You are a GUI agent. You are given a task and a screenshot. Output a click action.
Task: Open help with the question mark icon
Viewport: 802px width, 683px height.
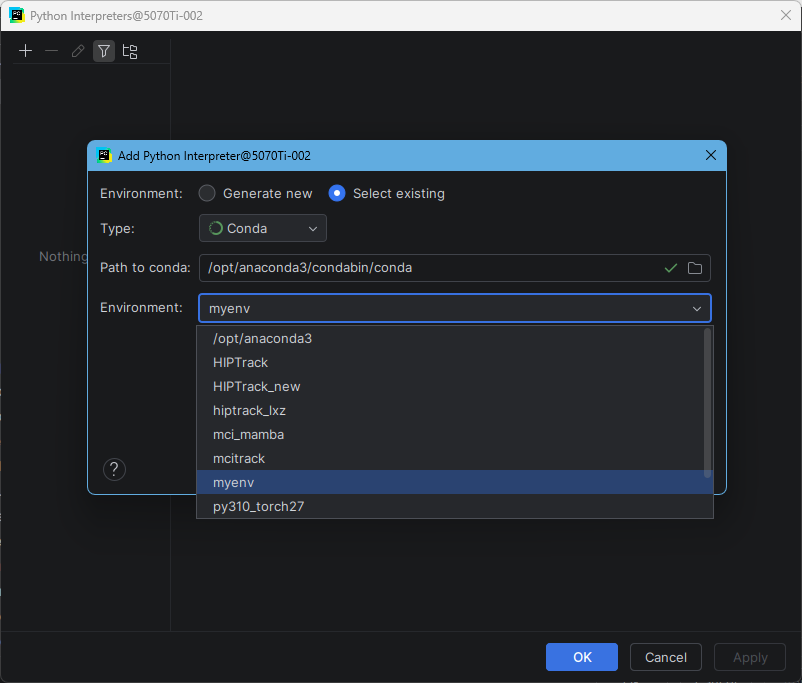114,469
